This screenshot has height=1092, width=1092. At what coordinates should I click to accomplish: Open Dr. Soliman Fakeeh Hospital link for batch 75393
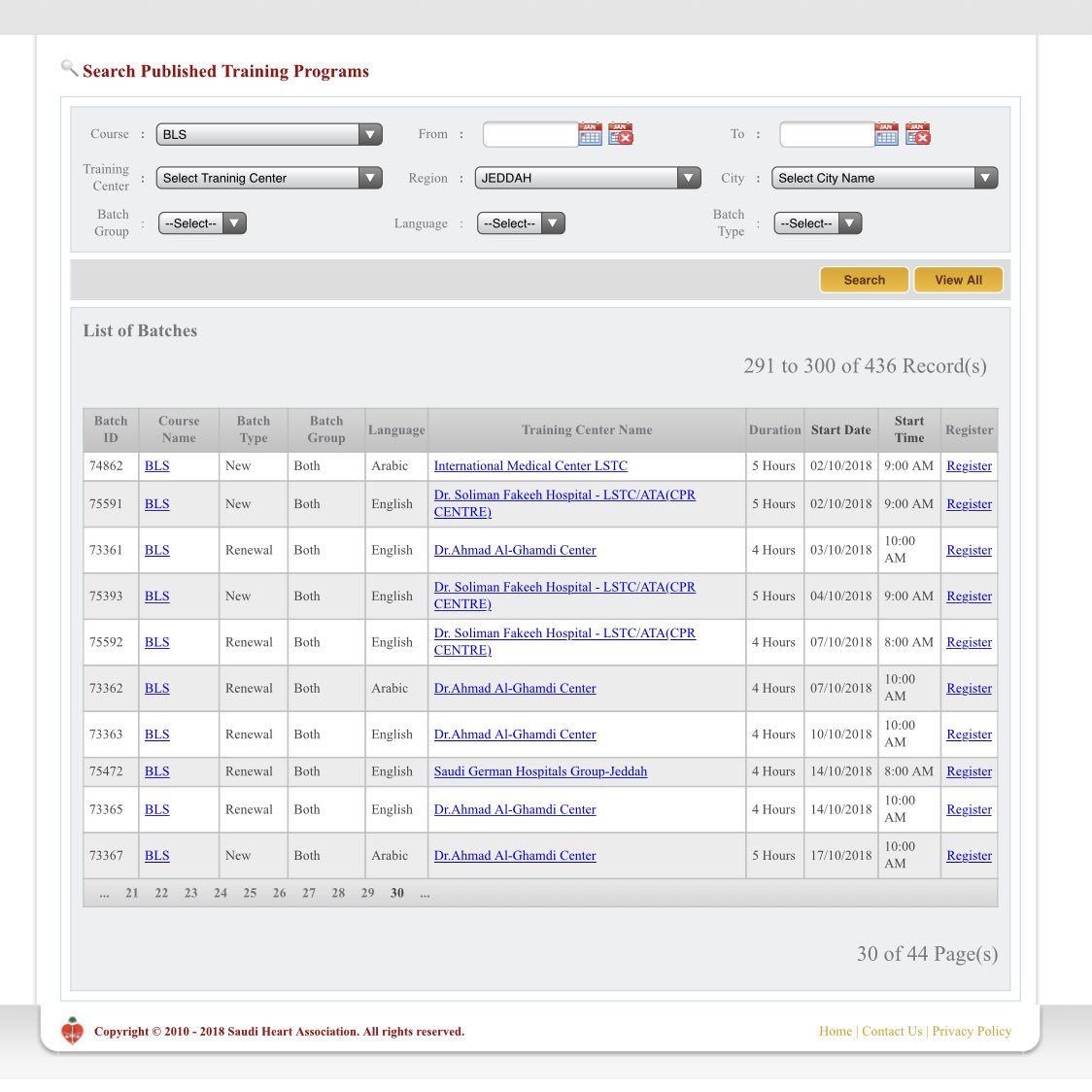[564, 596]
